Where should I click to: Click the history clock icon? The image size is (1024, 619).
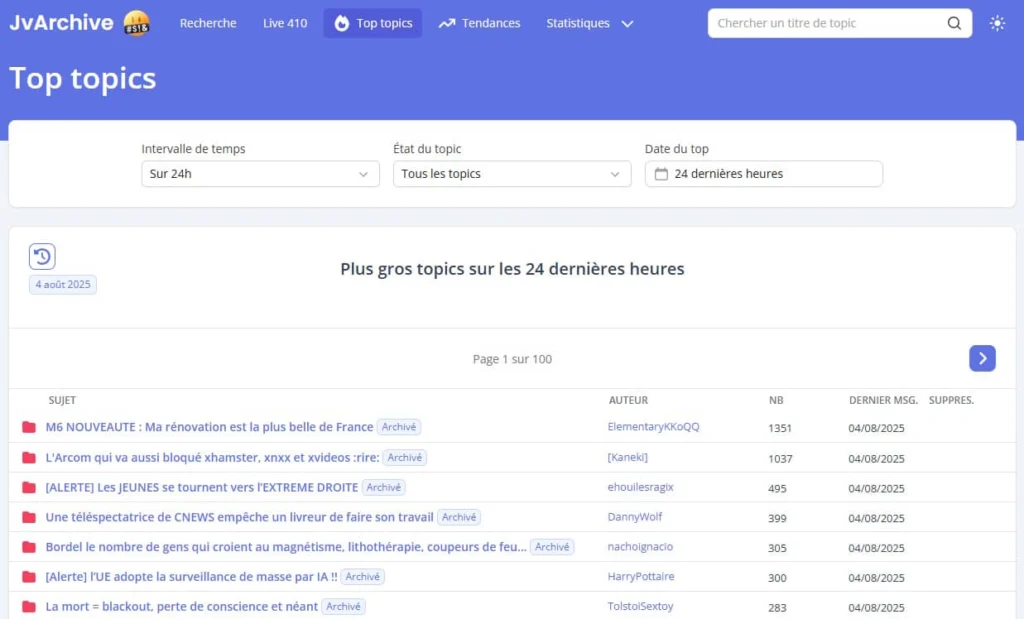click(x=42, y=257)
